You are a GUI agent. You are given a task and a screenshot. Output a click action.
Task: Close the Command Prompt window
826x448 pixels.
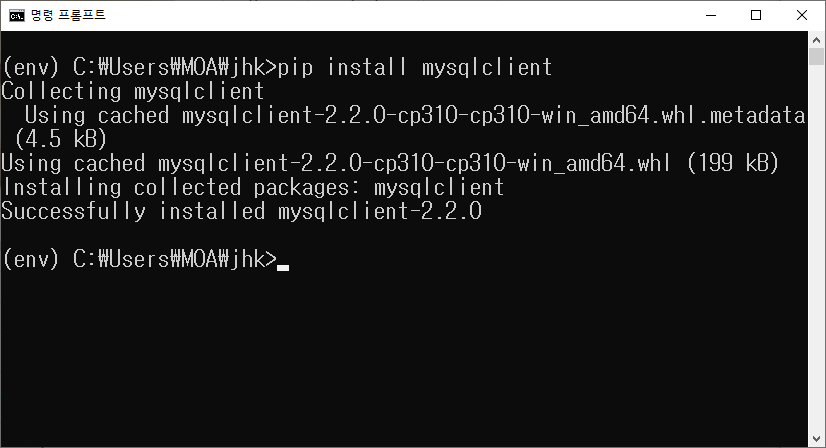[x=802, y=15]
